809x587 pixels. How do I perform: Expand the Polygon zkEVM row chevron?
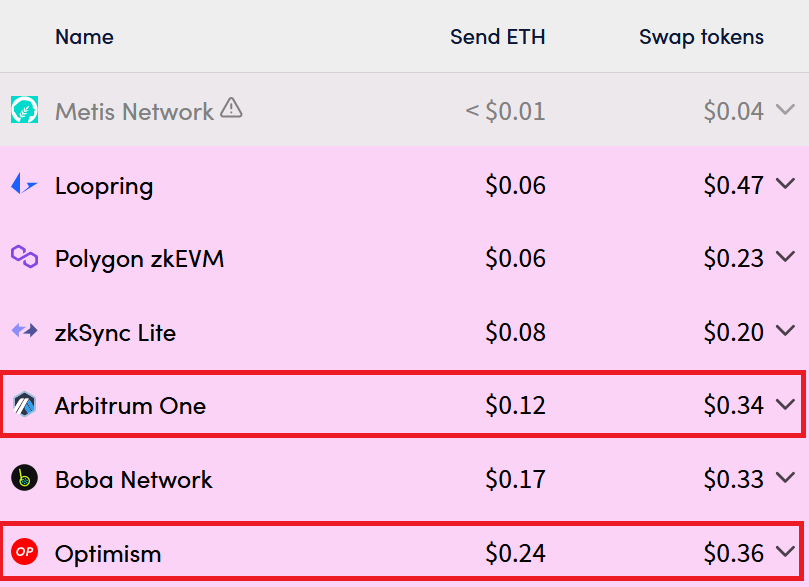click(x=785, y=256)
